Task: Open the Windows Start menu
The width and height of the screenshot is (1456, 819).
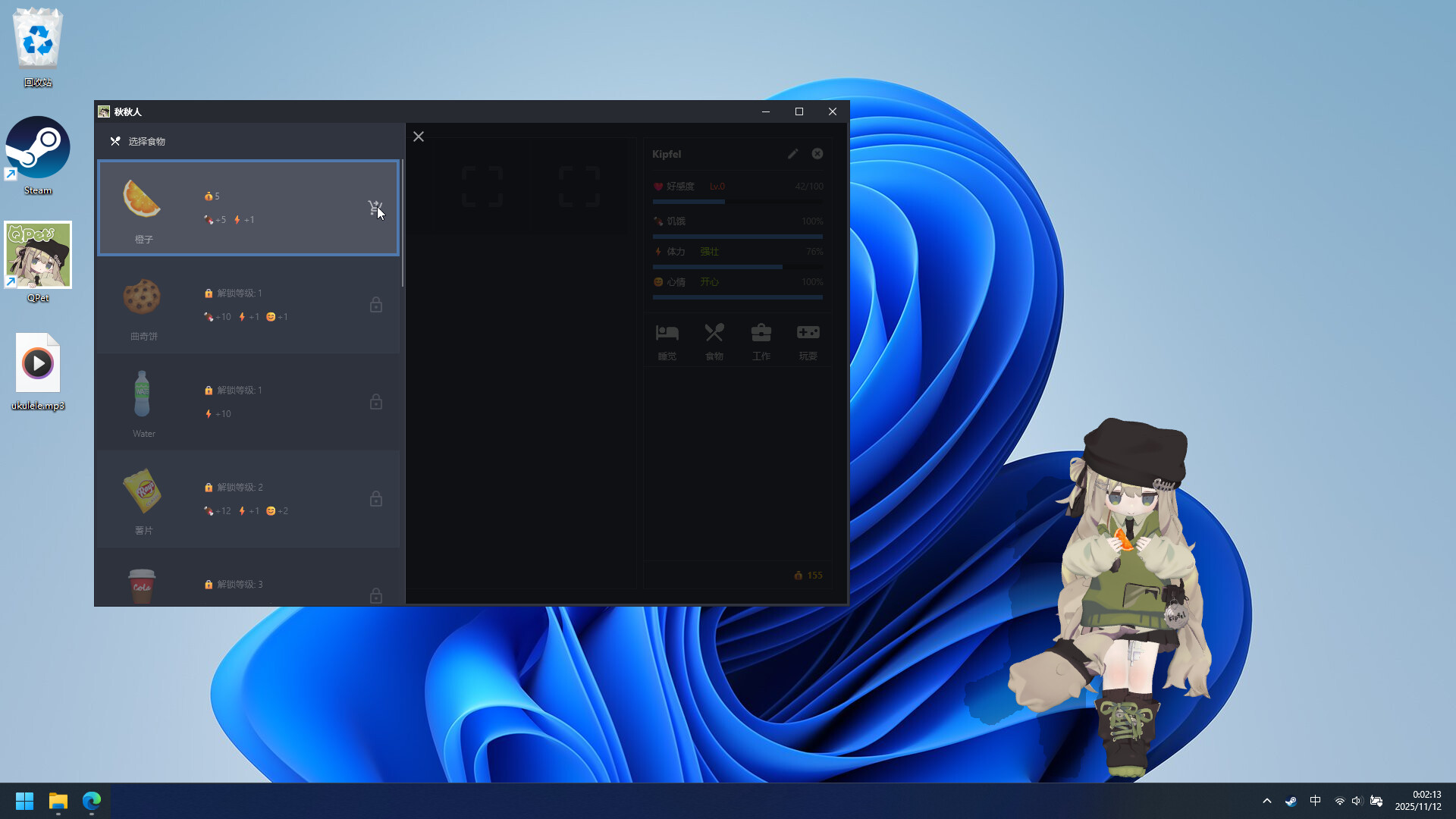Action: (x=24, y=800)
